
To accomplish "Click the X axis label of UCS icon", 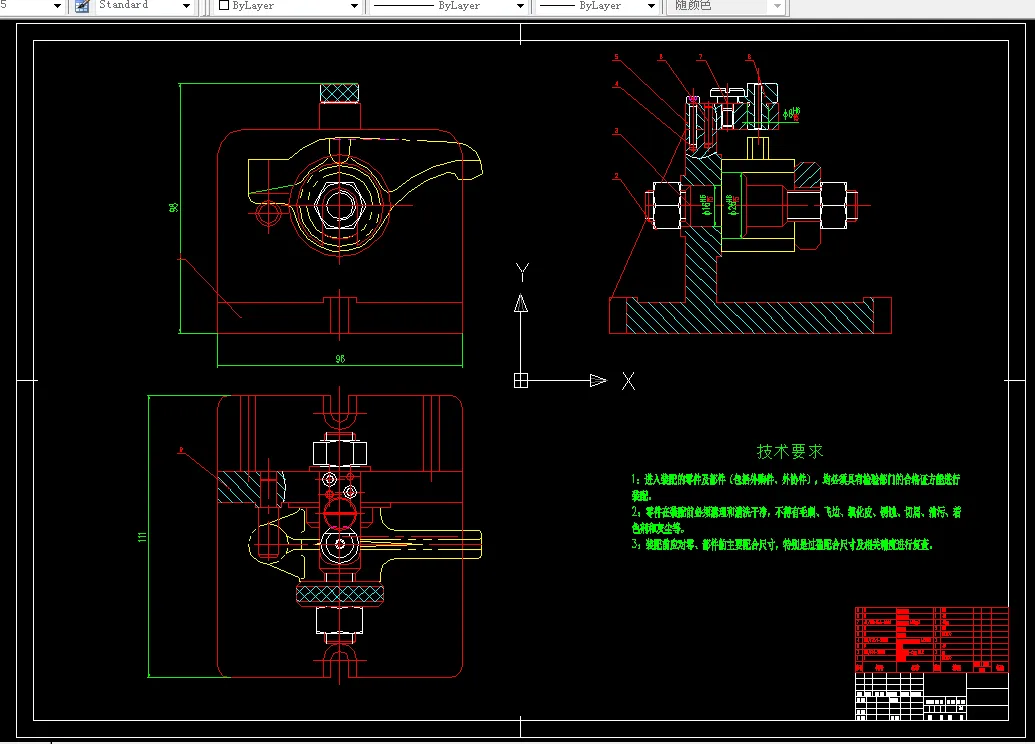I will coord(628,381).
